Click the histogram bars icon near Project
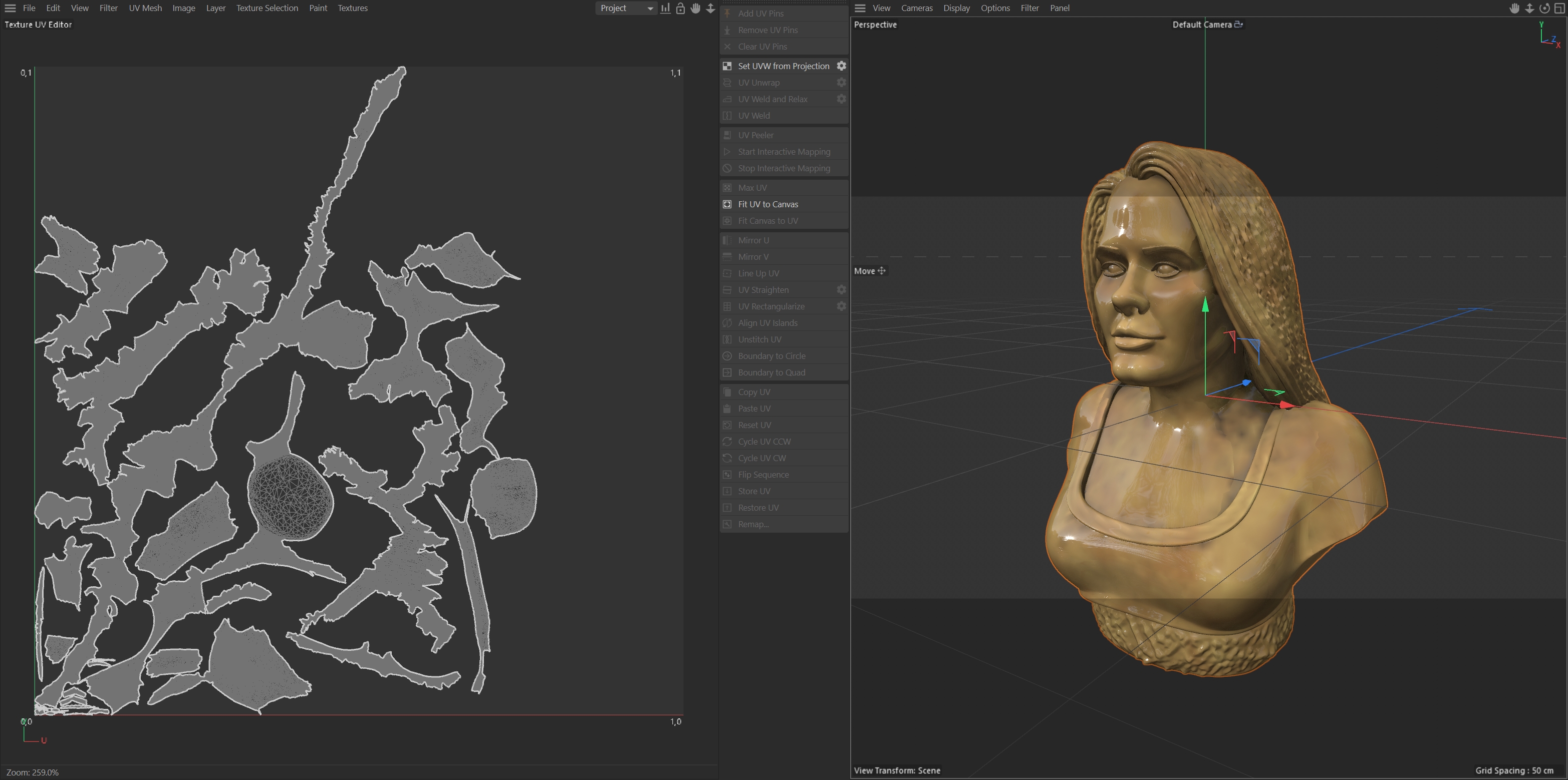1568x780 pixels. point(665,8)
